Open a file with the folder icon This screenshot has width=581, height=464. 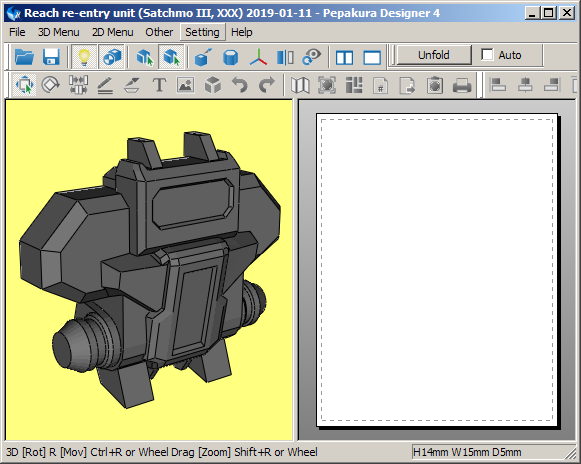pos(24,57)
